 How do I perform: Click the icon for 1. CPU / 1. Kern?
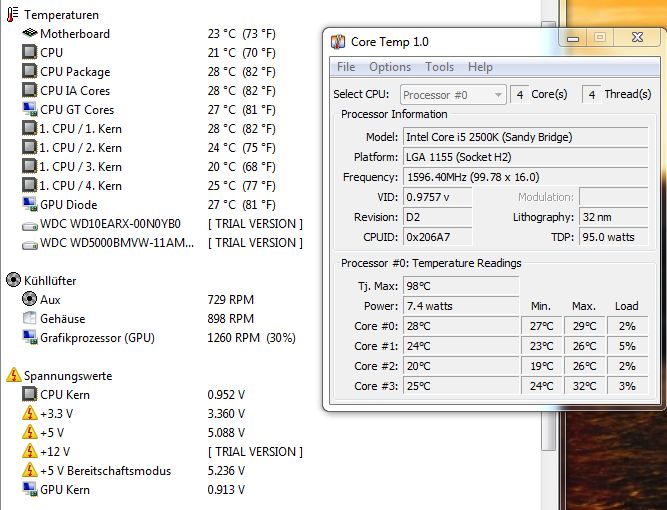29,128
